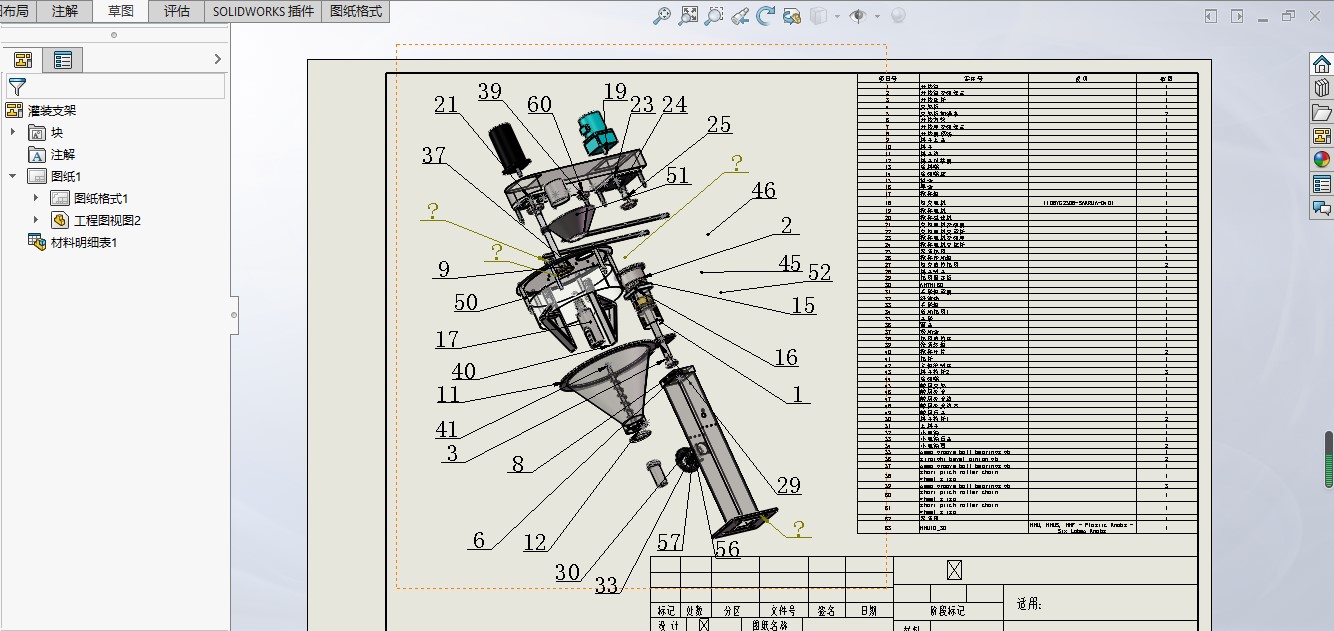Open the Custom Properties icon in task pane
The image size is (1334, 631).
click(x=1321, y=184)
